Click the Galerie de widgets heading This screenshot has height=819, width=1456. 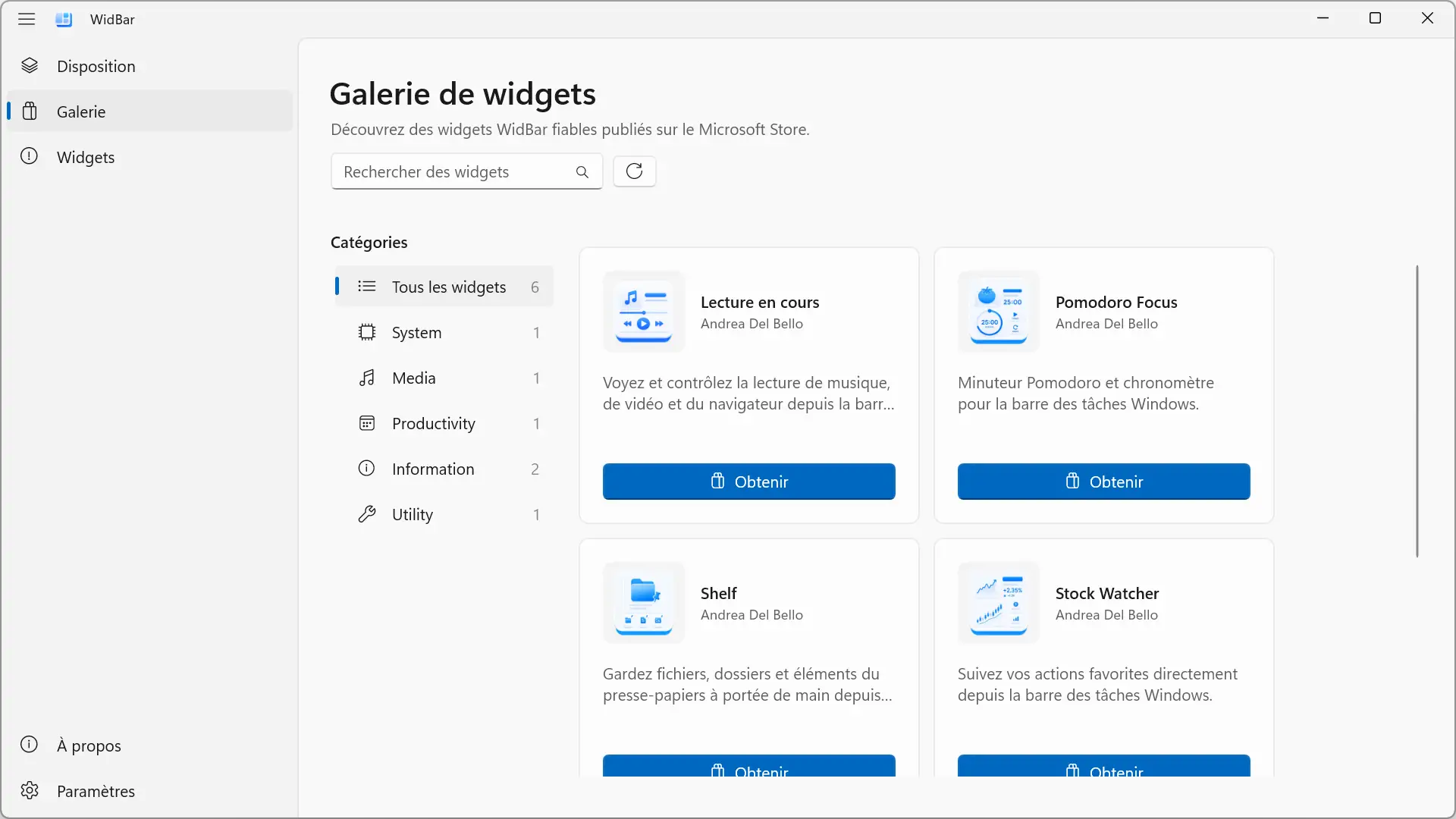[x=463, y=94]
